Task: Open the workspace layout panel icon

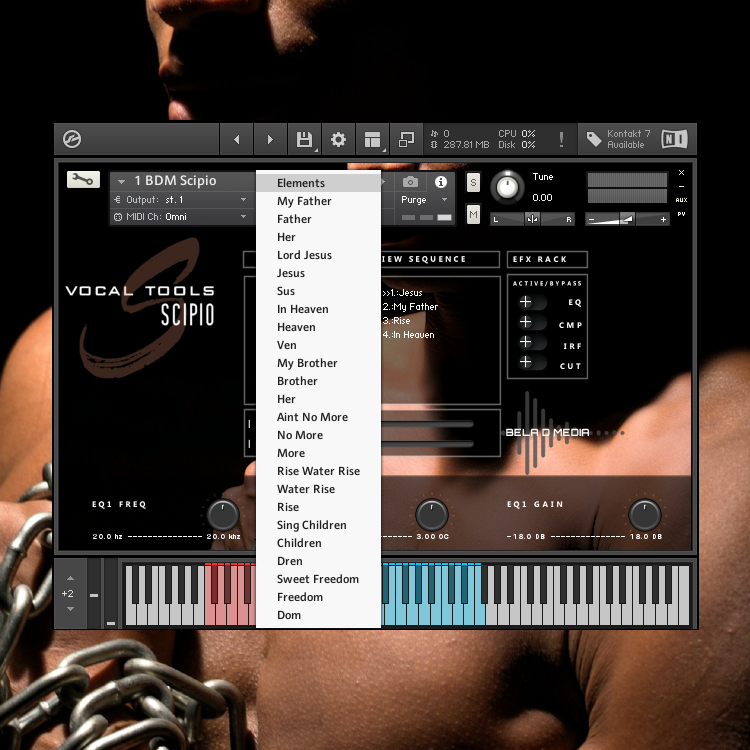Action: pyautogui.click(x=372, y=139)
